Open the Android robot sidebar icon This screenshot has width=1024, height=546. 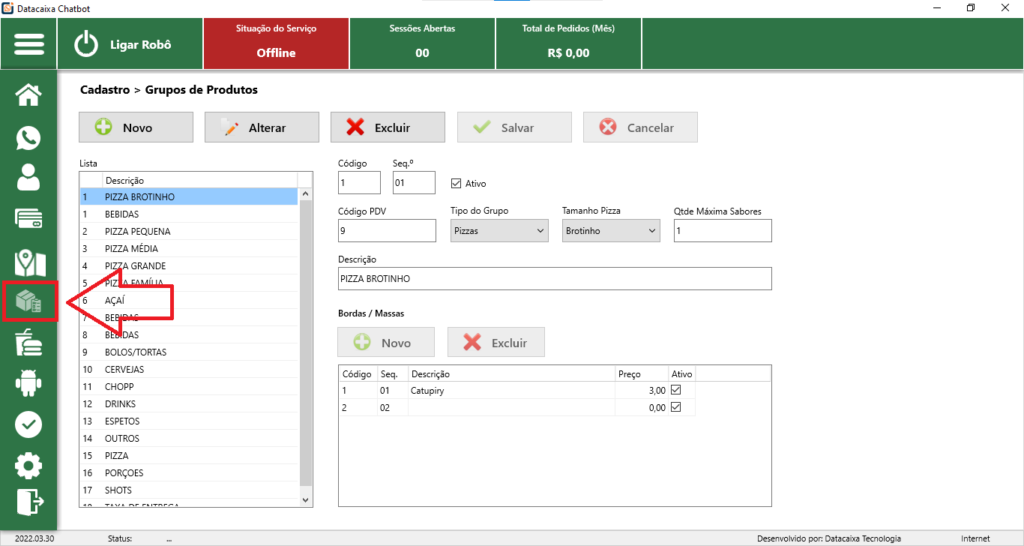tap(29, 383)
